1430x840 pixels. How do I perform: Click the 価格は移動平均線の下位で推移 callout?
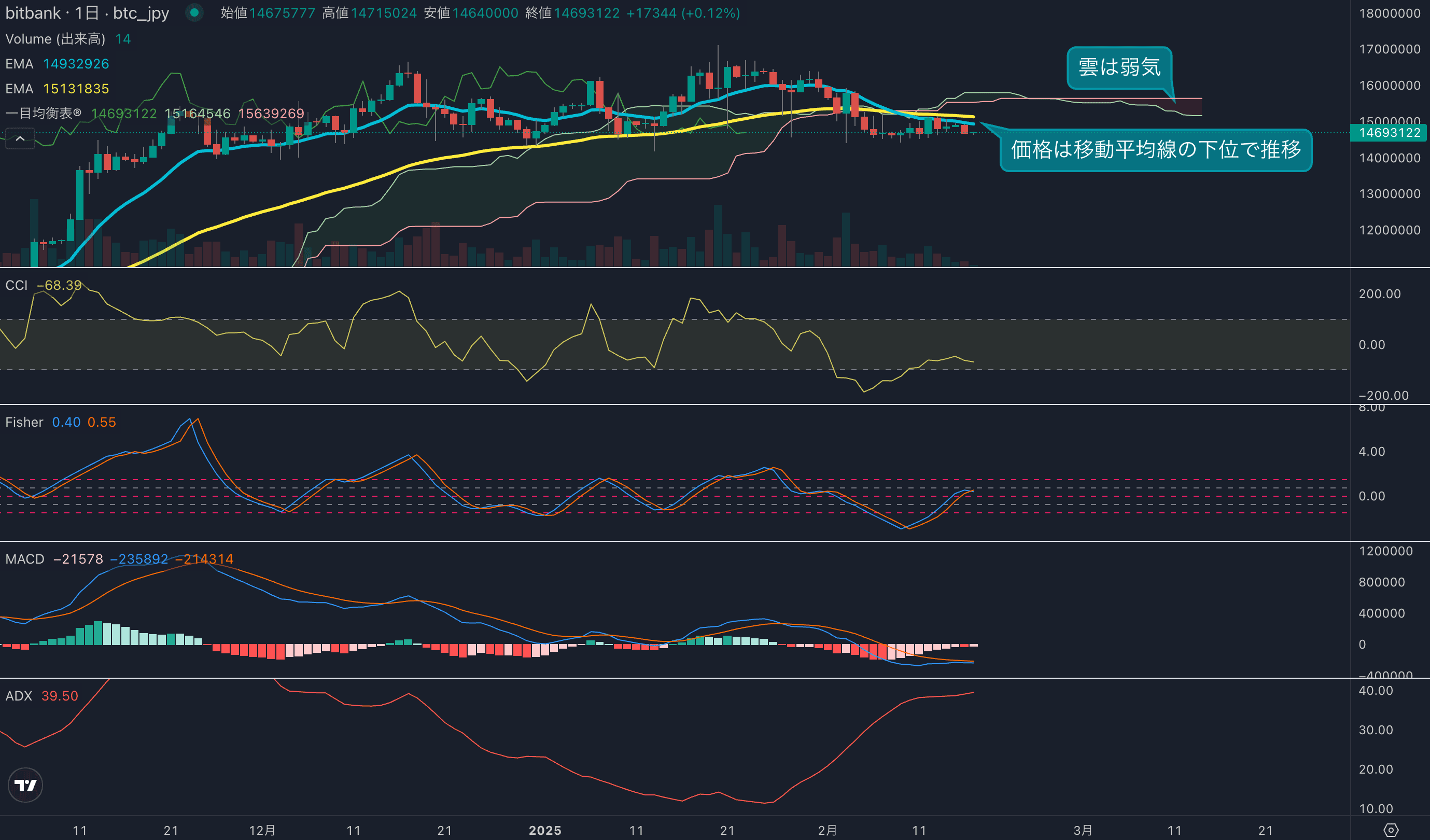coord(1155,150)
